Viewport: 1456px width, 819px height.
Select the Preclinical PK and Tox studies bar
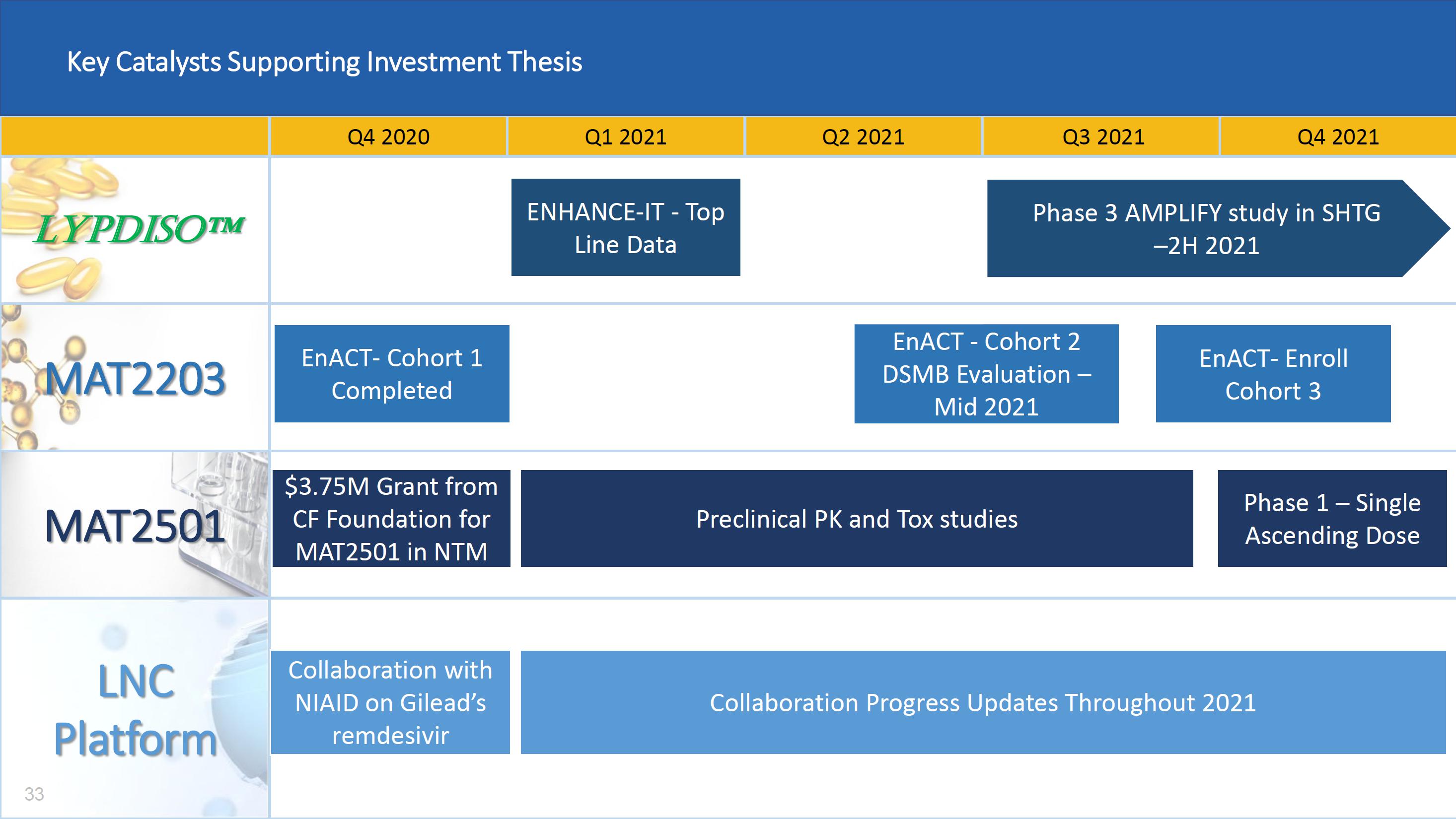click(x=856, y=519)
